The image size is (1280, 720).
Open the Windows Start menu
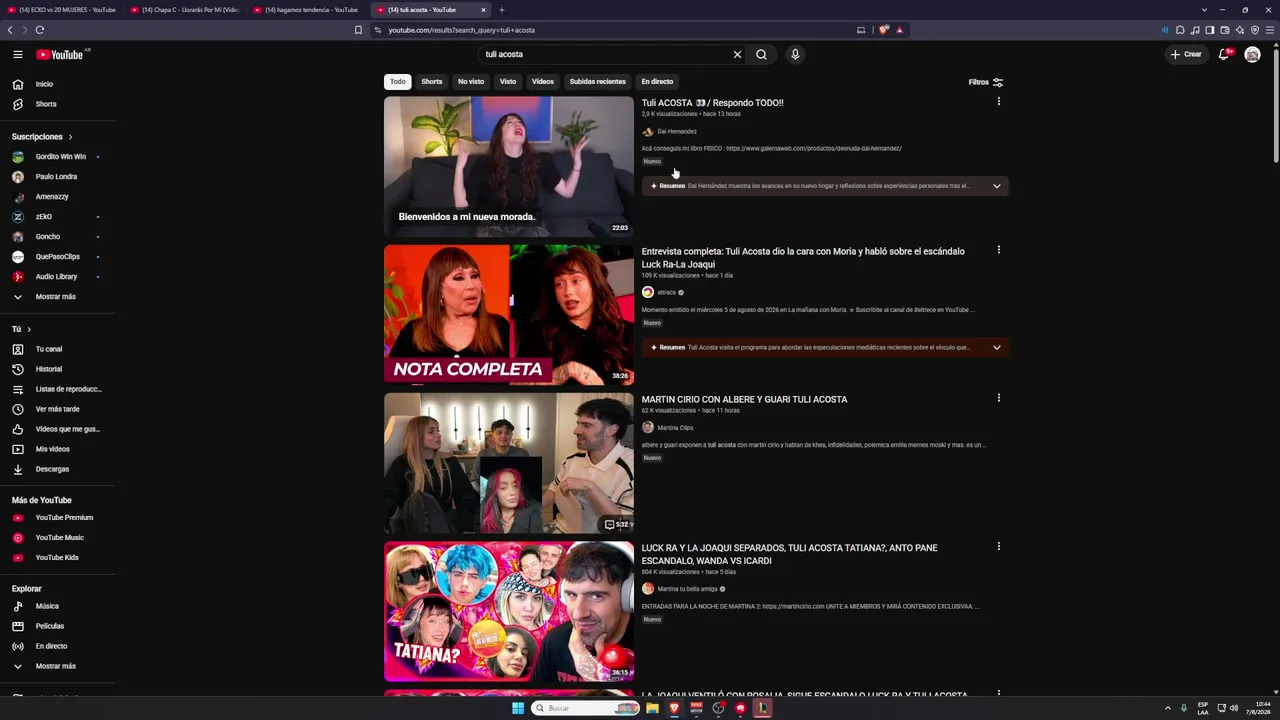pyautogui.click(x=518, y=708)
